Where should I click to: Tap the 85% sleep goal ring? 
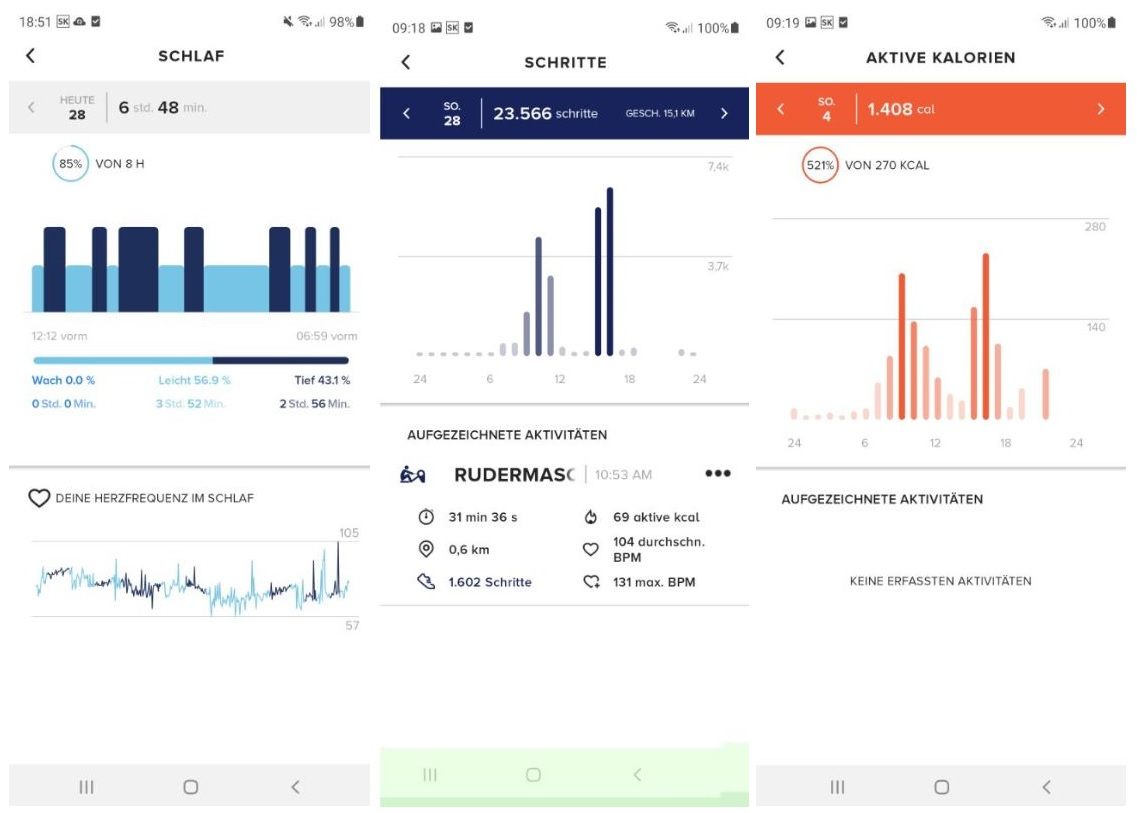pos(69,163)
